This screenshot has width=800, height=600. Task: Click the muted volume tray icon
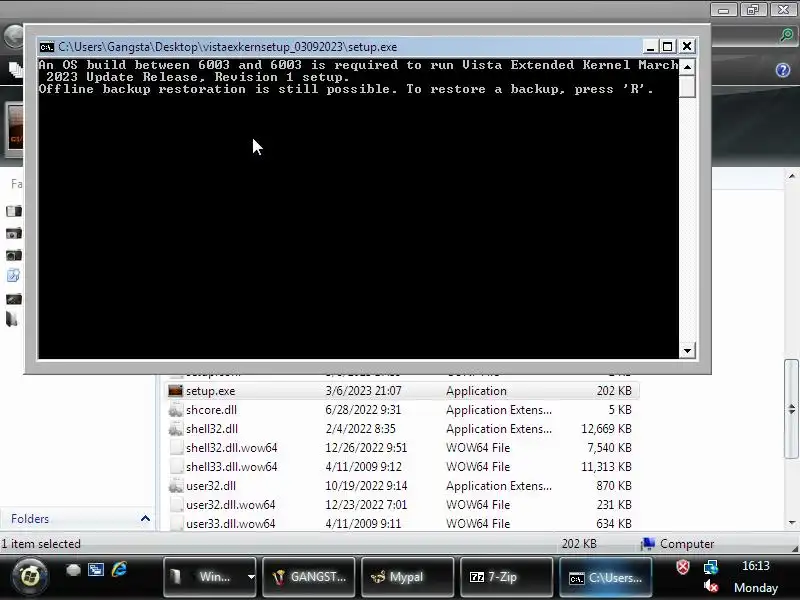coord(711,587)
